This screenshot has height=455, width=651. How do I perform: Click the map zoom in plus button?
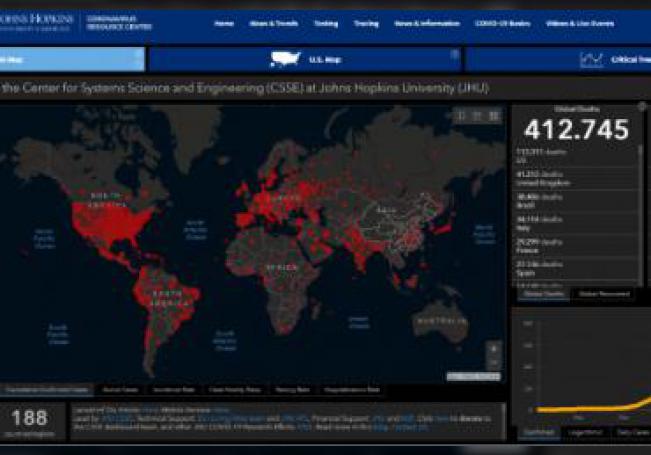tap(493, 347)
